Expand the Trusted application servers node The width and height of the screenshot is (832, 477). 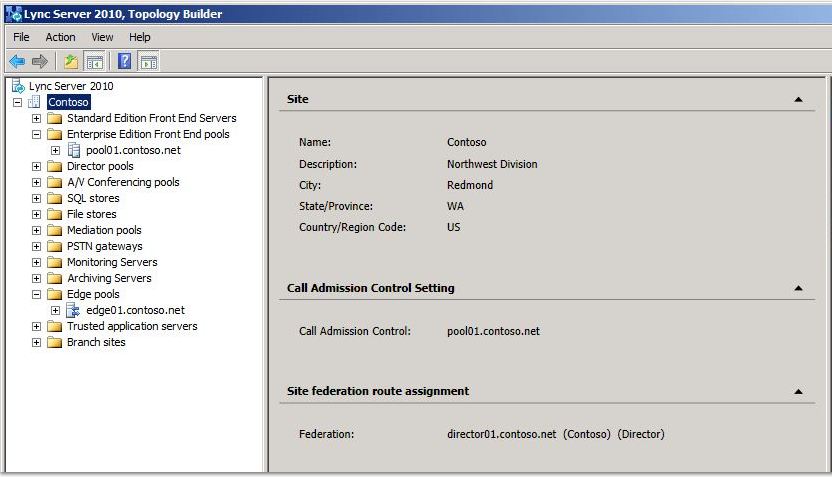[36, 326]
